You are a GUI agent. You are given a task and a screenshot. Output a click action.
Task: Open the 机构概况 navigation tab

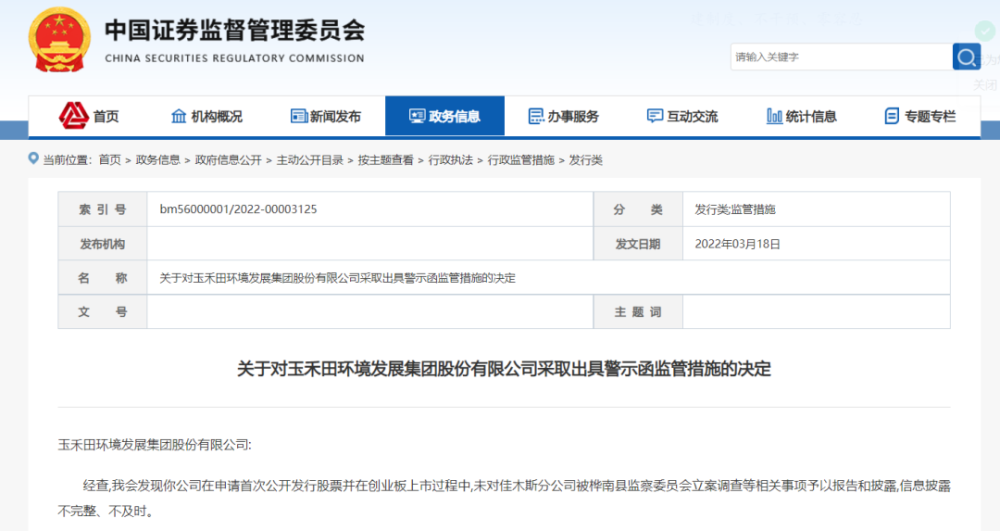207,116
